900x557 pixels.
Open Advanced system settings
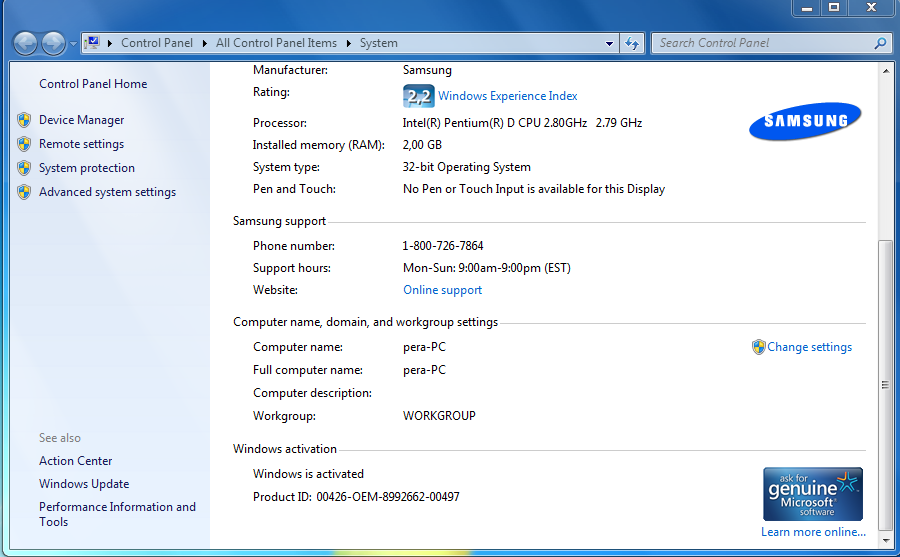[x=107, y=192]
